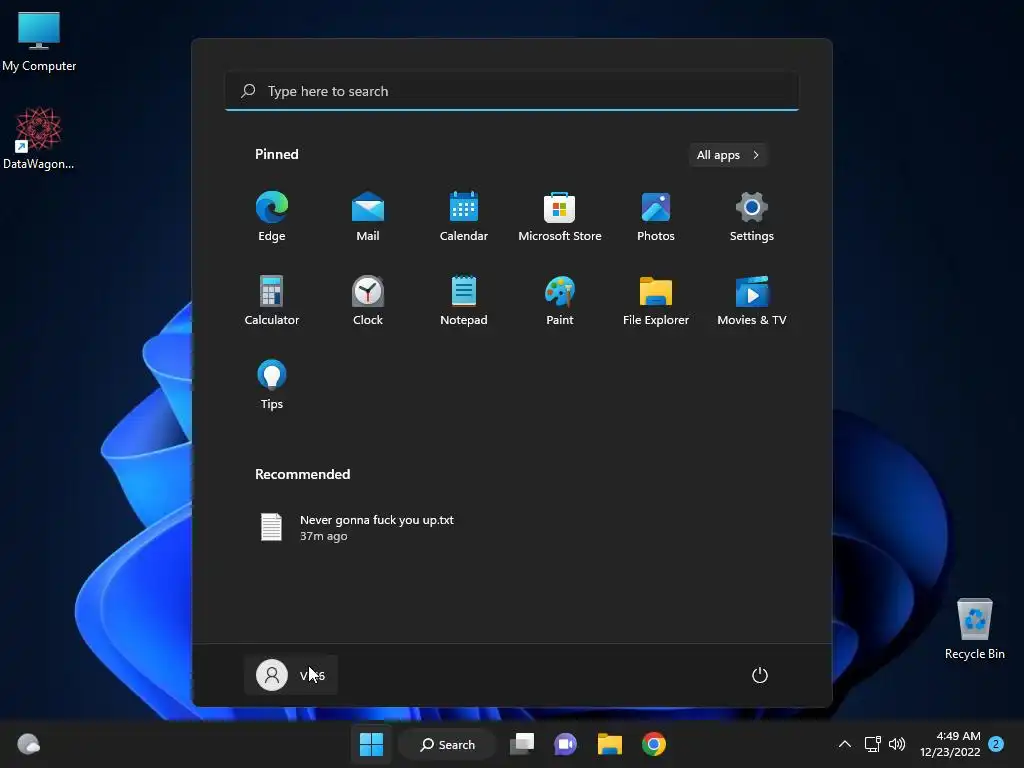This screenshot has height=768, width=1024.
Task: Click the Type here to search field
Action: pos(512,91)
